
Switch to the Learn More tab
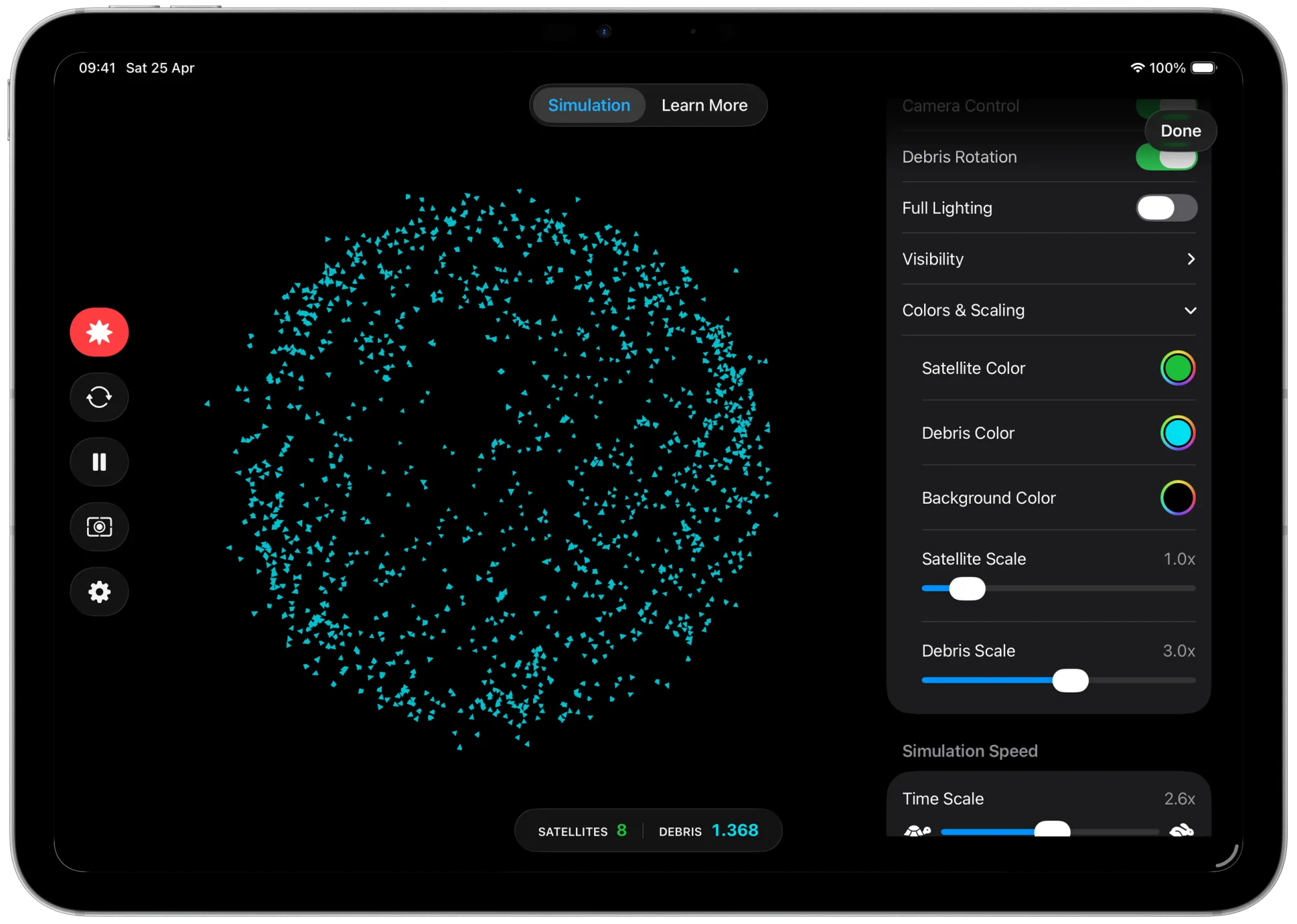(x=704, y=106)
